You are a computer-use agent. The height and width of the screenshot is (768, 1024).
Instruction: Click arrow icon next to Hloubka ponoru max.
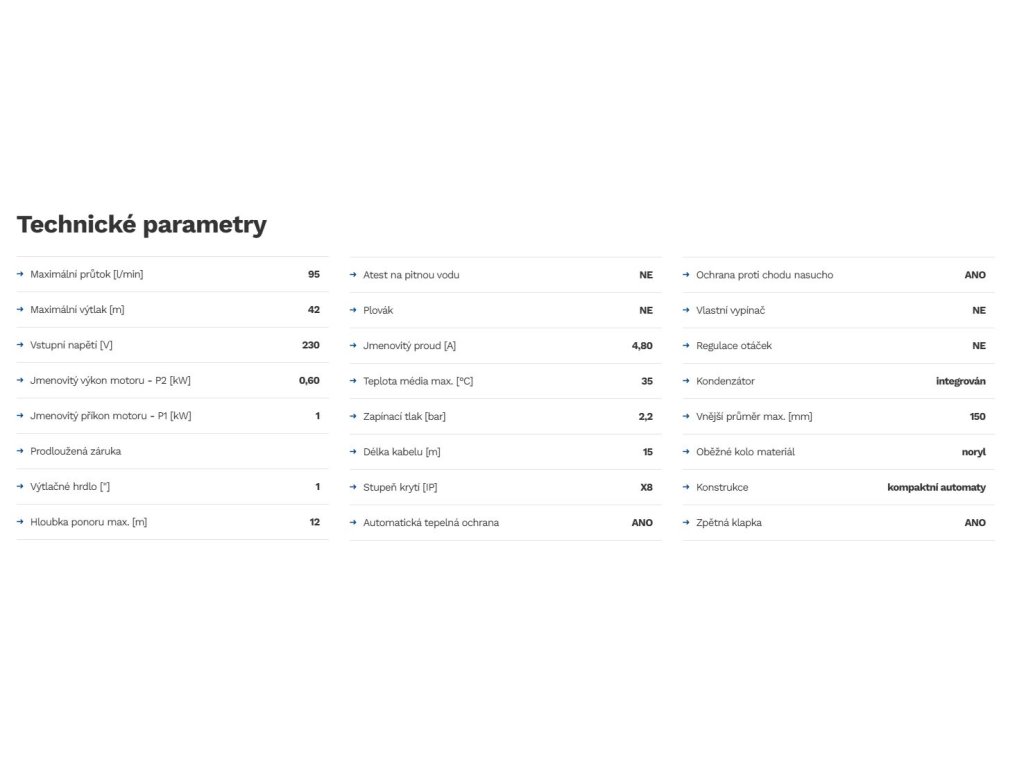click(20, 522)
